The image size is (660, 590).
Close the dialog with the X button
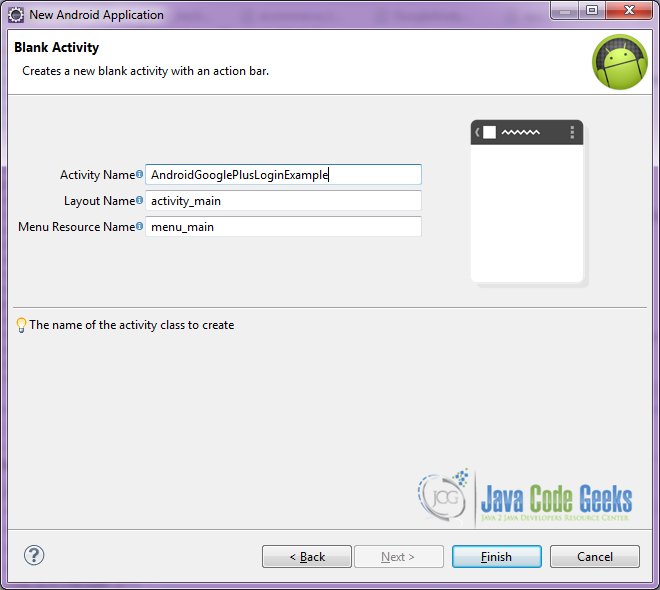[x=629, y=10]
